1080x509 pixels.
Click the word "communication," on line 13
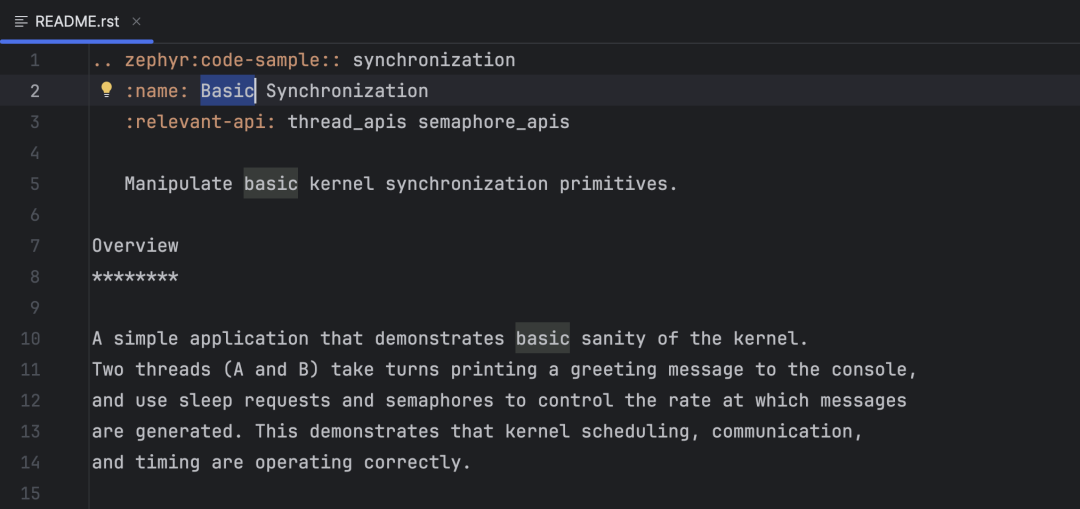point(787,432)
